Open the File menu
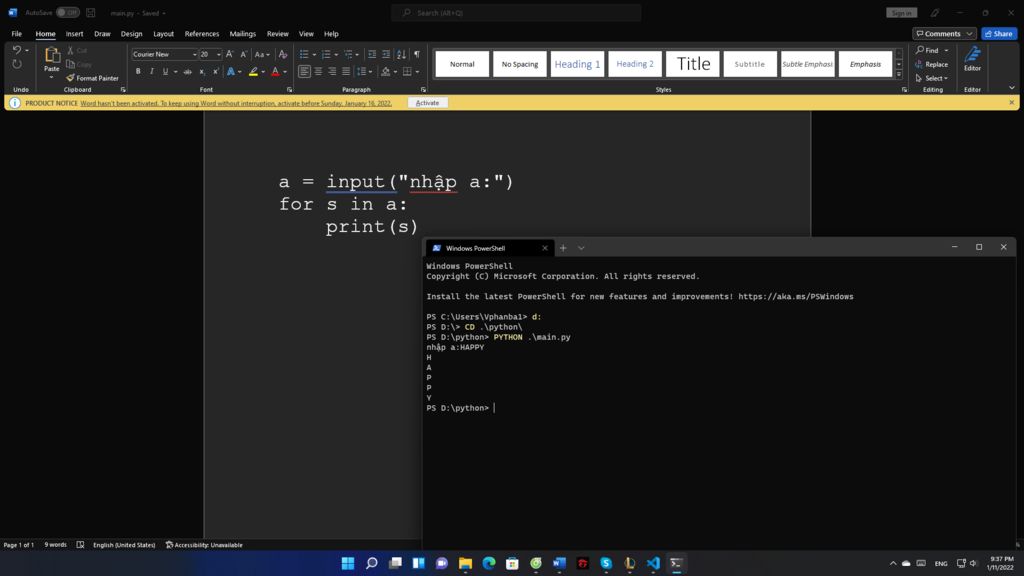 tap(16, 33)
